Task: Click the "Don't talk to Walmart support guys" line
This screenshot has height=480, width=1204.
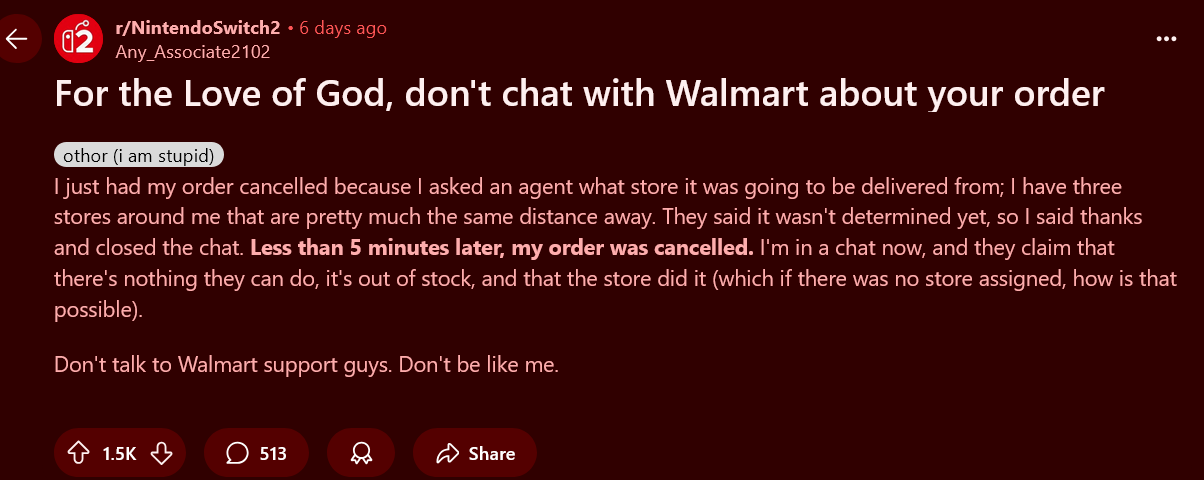Action: click(305, 365)
